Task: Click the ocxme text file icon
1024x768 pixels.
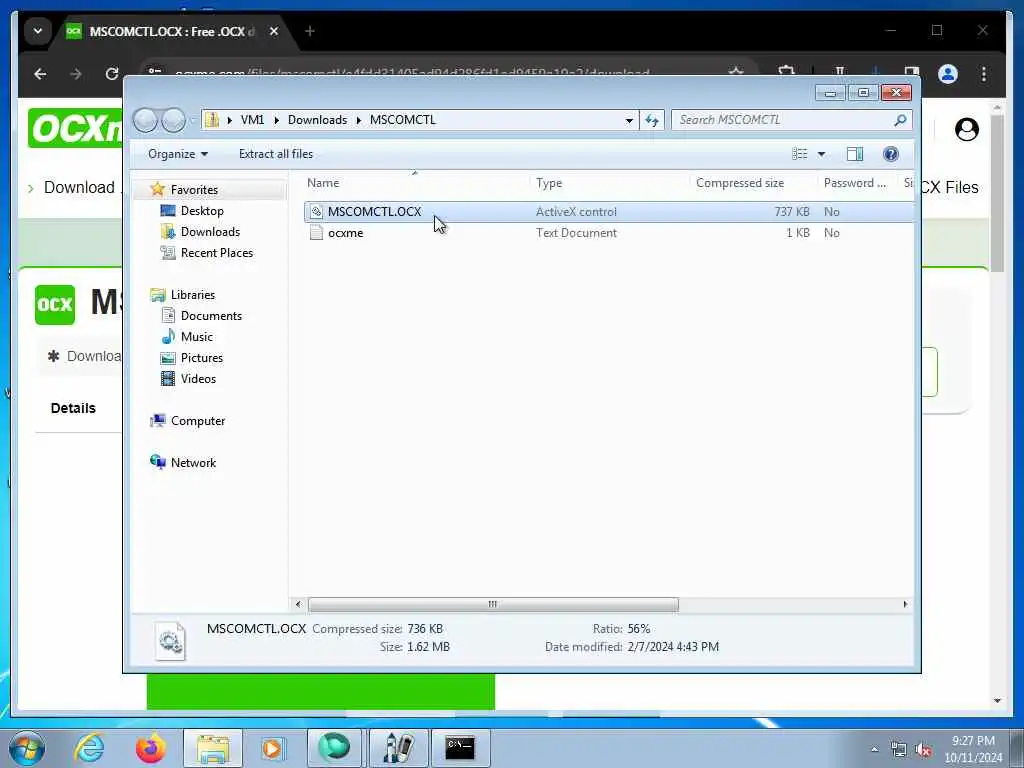Action: click(x=316, y=232)
